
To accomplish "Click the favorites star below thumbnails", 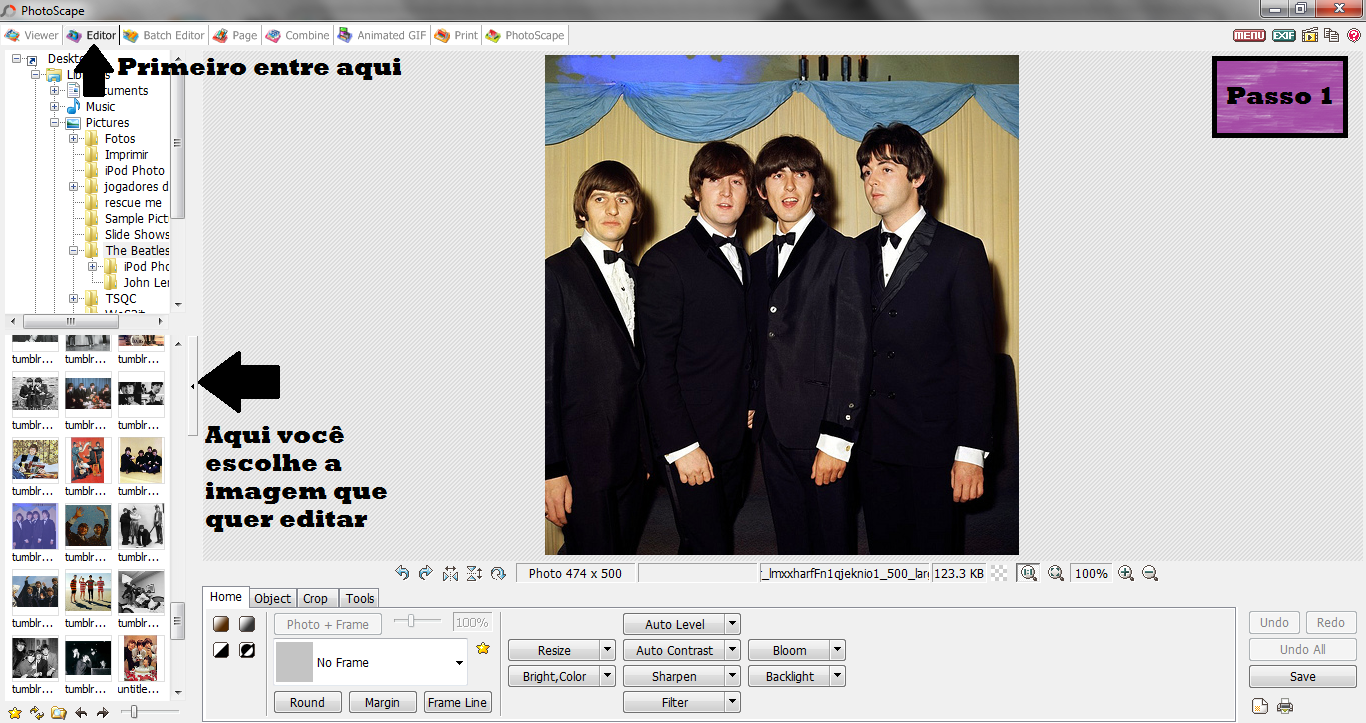I will click(14, 712).
